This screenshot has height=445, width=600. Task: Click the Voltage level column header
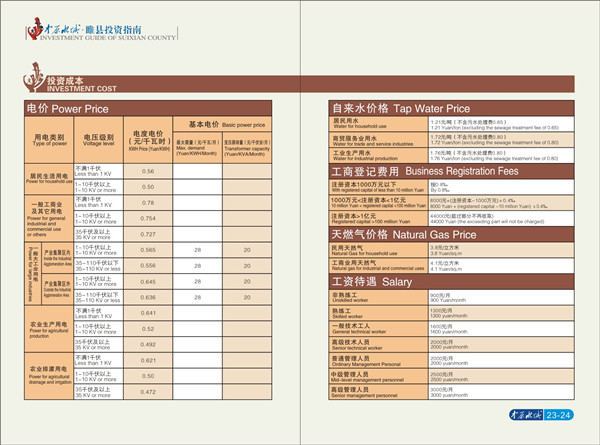click(x=98, y=140)
